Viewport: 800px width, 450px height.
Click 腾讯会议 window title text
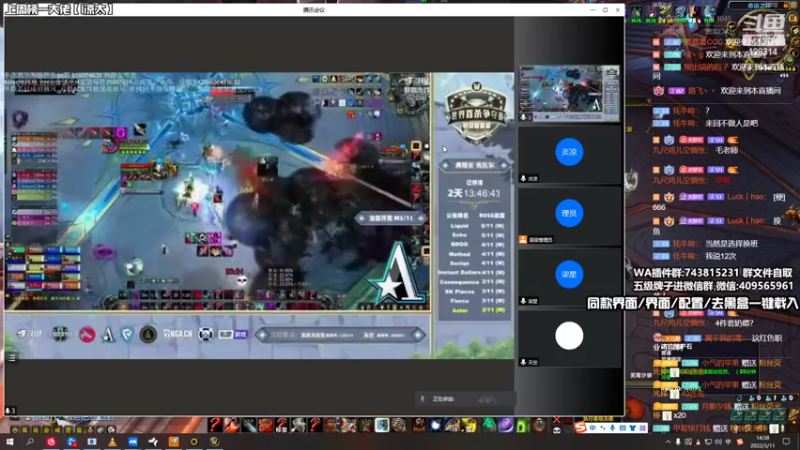(314, 10)
